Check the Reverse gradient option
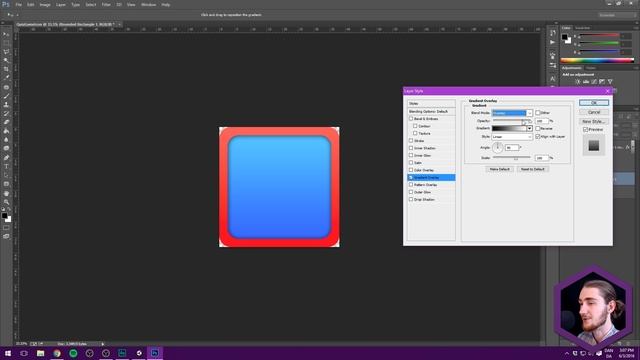This screenshot has height=360, width=640. pos(538,129)
